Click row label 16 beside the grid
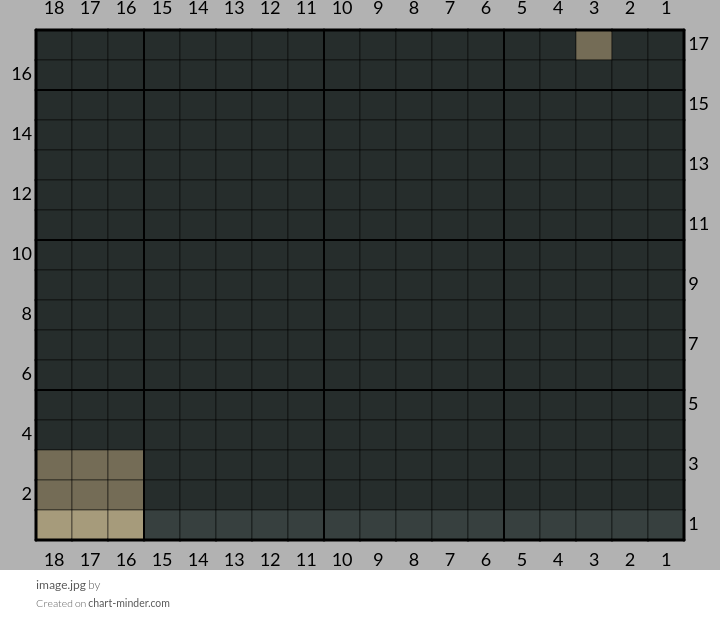Screen dimensions: 720x633 [x=22, y=74]
